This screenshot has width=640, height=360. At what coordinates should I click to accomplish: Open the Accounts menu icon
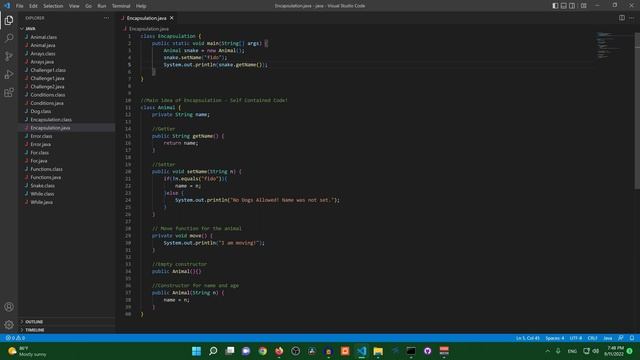(9, 307)
